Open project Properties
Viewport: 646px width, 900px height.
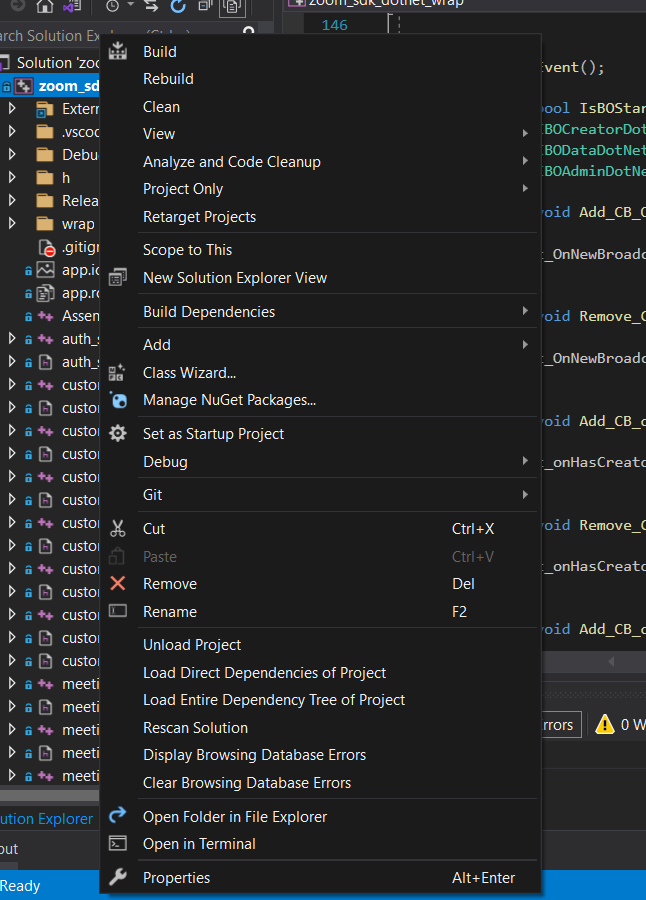coord(320,878)
